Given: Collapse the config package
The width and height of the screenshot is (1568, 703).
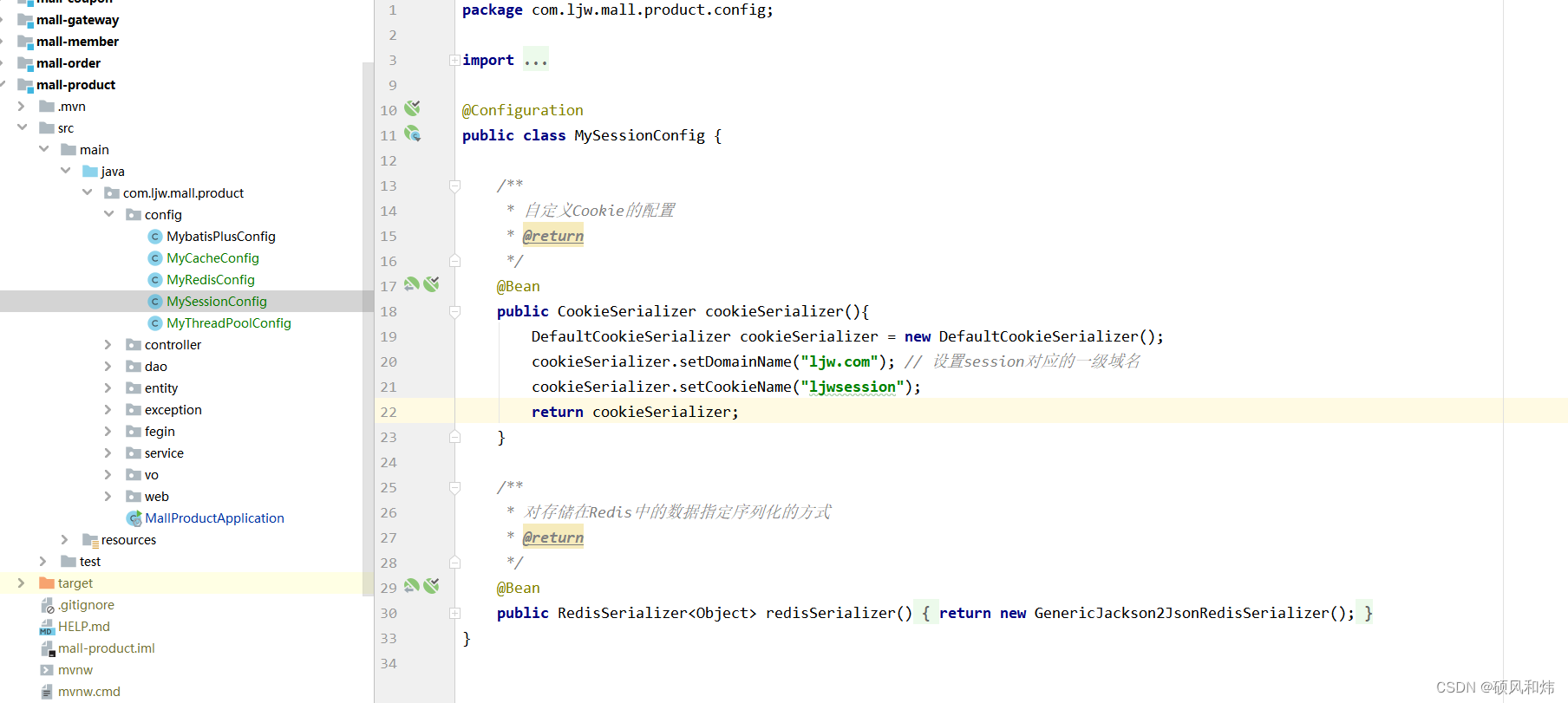Looking at the screenshot, I should pos(108,214).
